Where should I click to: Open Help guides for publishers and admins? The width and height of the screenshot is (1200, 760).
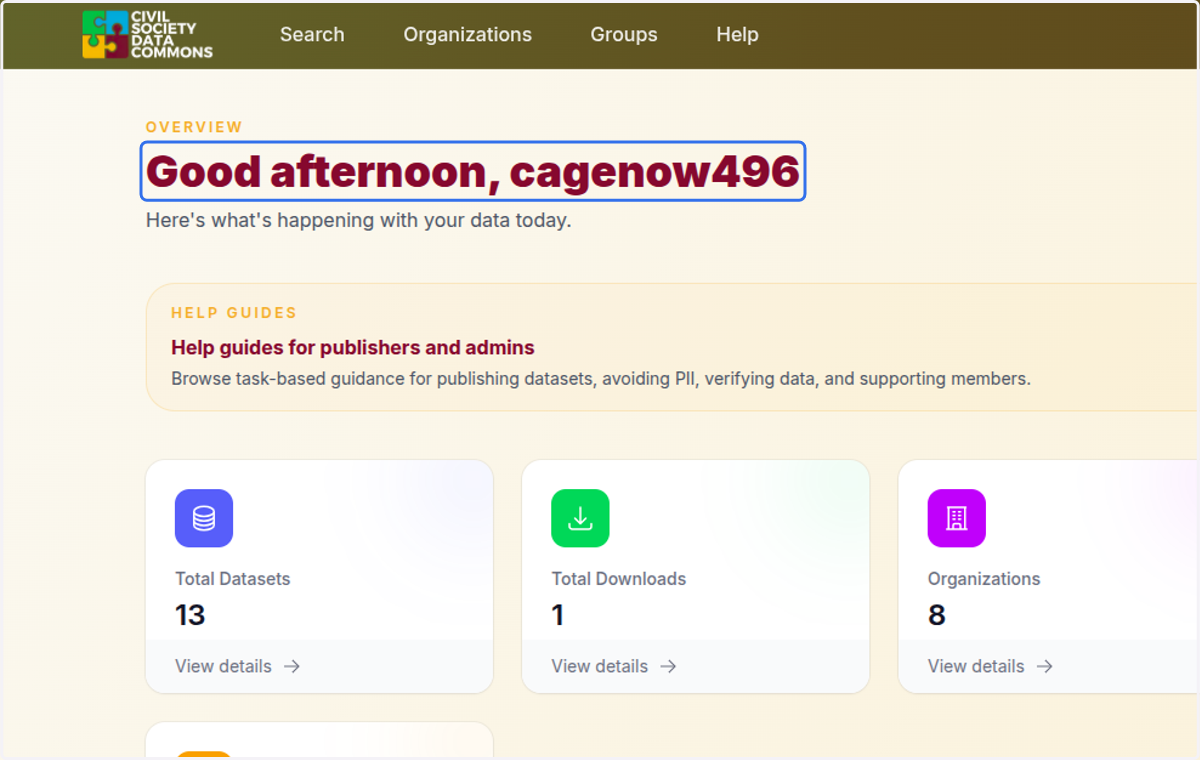point(353,348)
